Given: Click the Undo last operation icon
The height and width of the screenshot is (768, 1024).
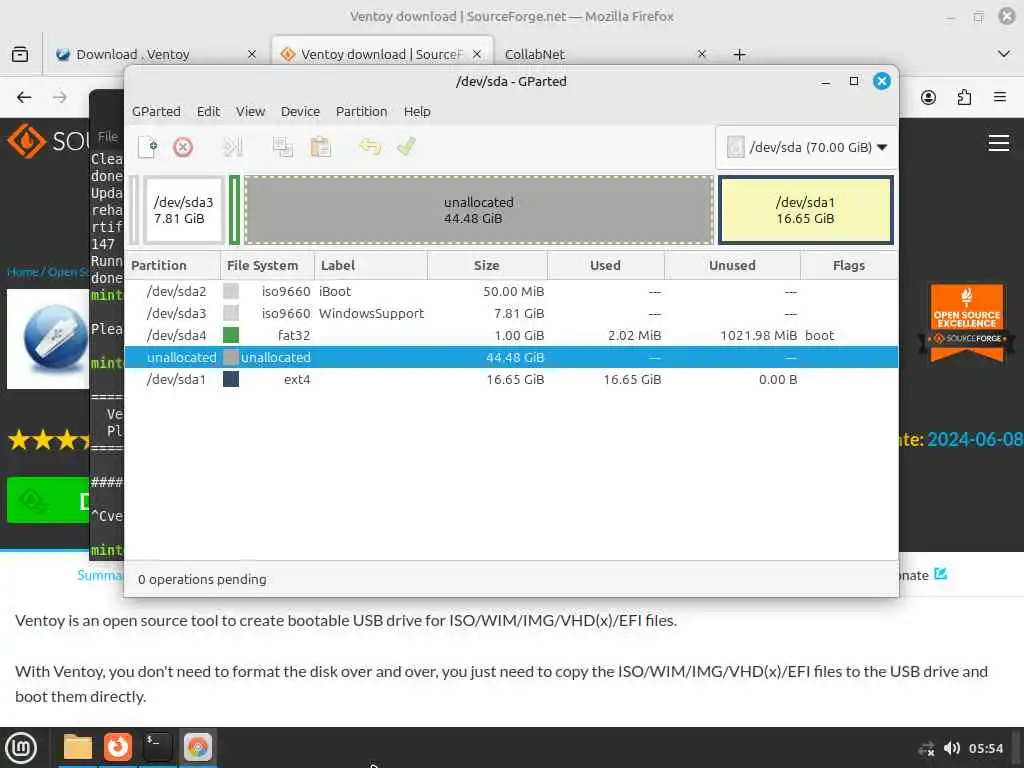Looking at the screenshot, I should [370, 146].
